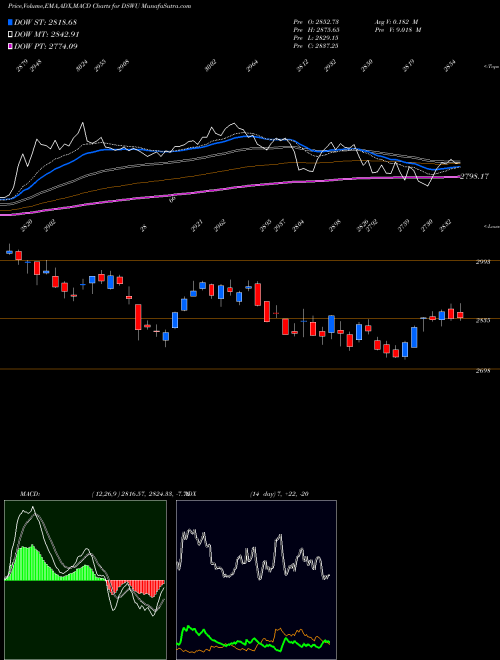The height and width of the screenshot is (660, 500).
Task: Click the 2698 price level label
Action: pos(483,371)
